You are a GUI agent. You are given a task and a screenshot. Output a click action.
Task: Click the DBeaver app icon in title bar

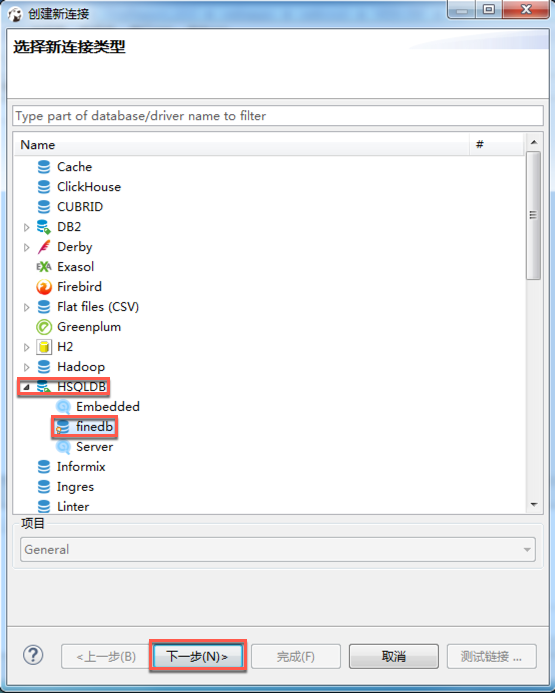(x=15, y=14)
